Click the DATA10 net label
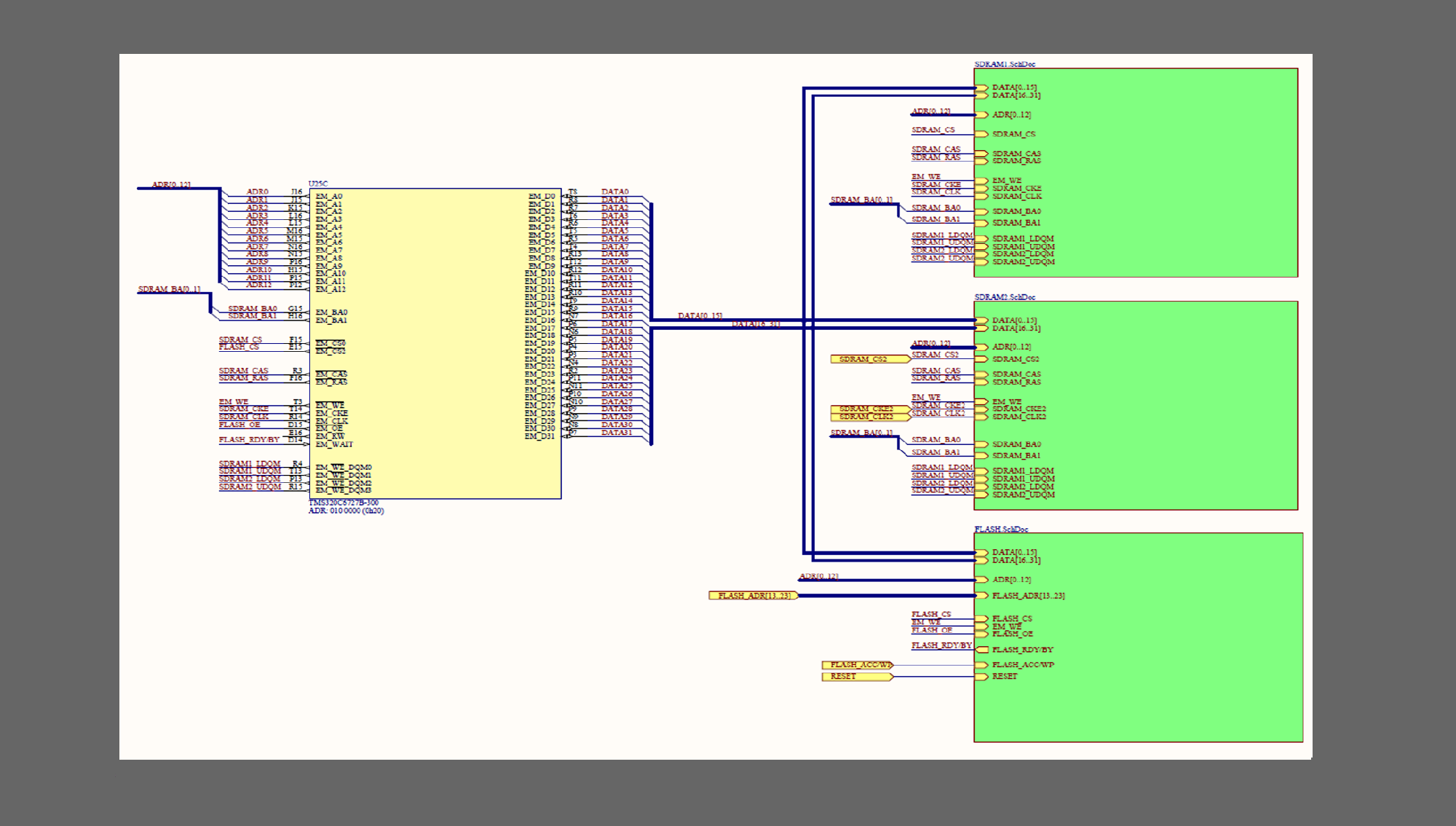Screen dimensions: 1456x826 (617, 270)
